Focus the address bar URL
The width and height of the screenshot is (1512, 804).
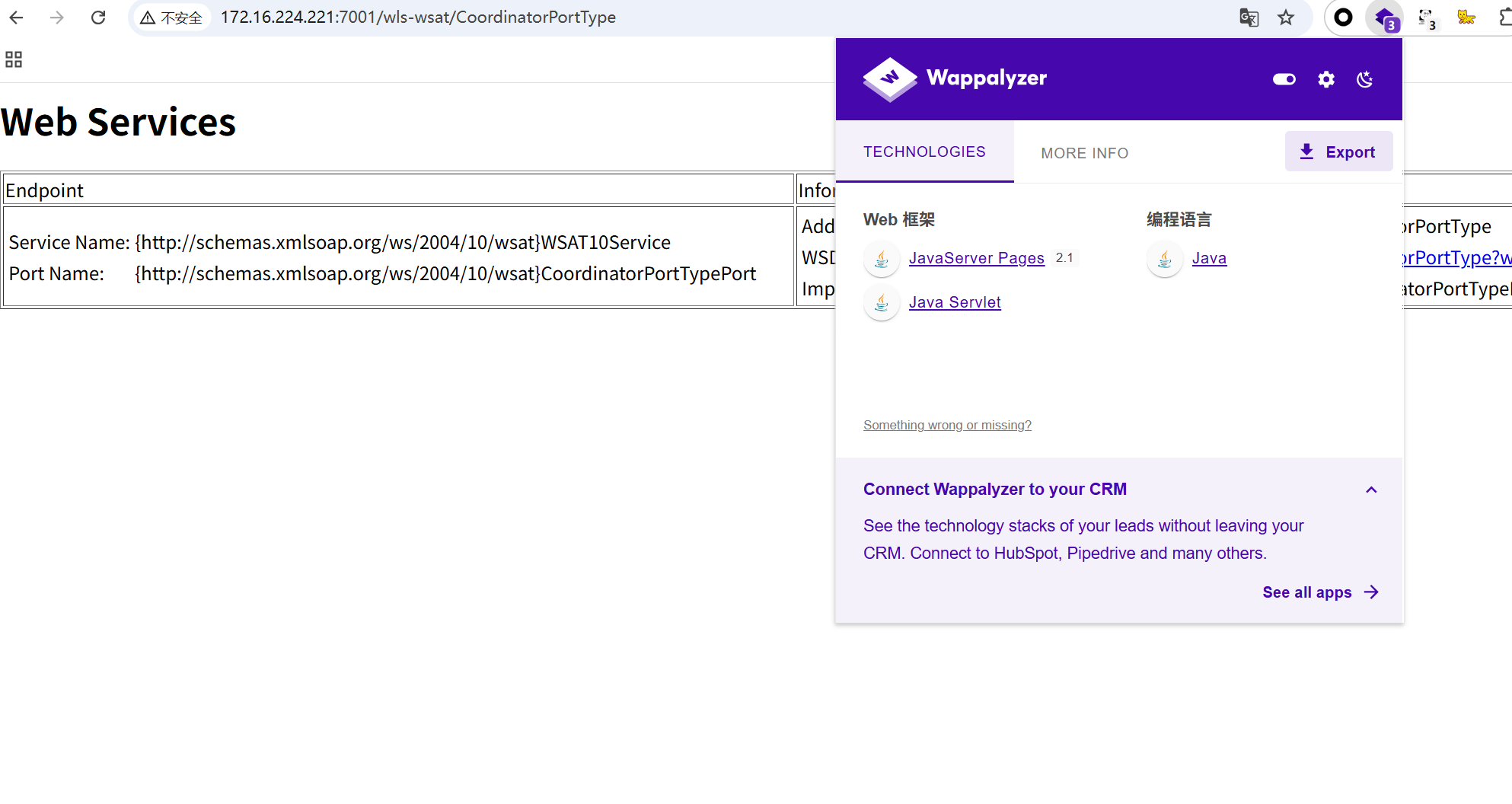click(x=418, y=18)
